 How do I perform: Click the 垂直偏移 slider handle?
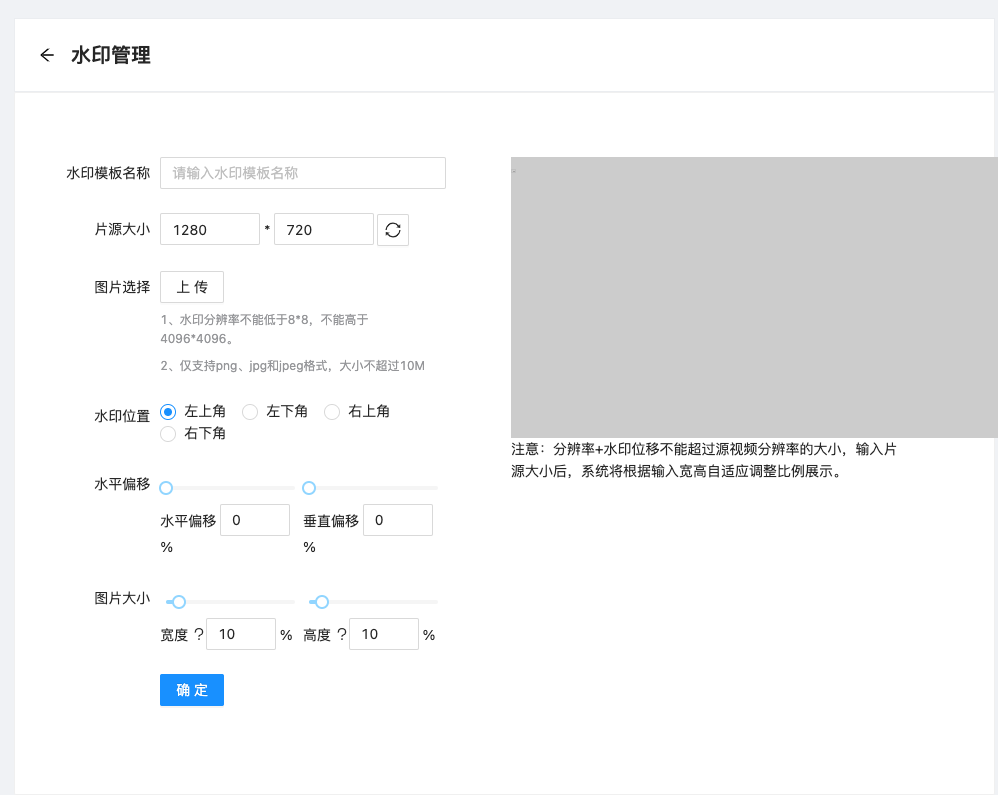pos(309,488)
